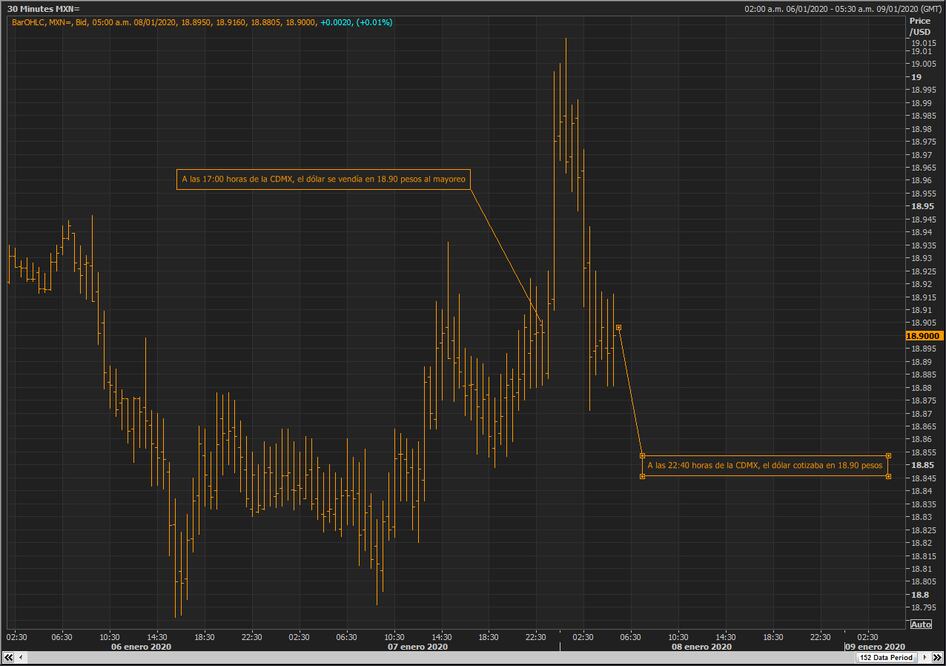
Task: Toggle the Auto scale button on price axis
Action: pos(920,624)
